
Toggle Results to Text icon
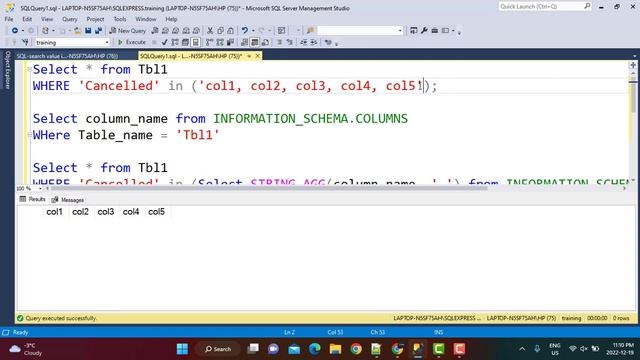pos(244,42)
